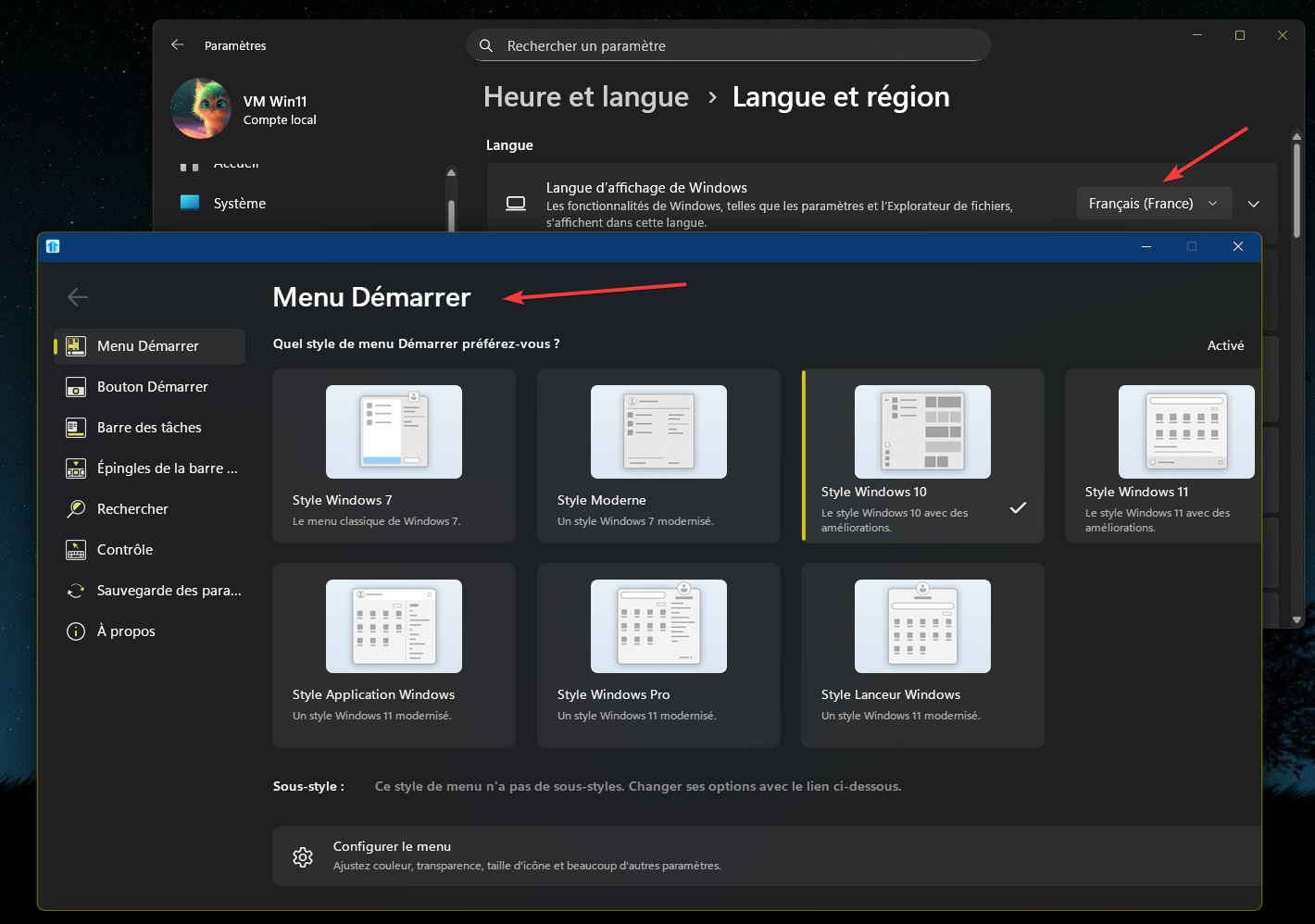Select the Style Windows 7 menu option
This screenshot has width=1315, height=924.
click(394, 456)
